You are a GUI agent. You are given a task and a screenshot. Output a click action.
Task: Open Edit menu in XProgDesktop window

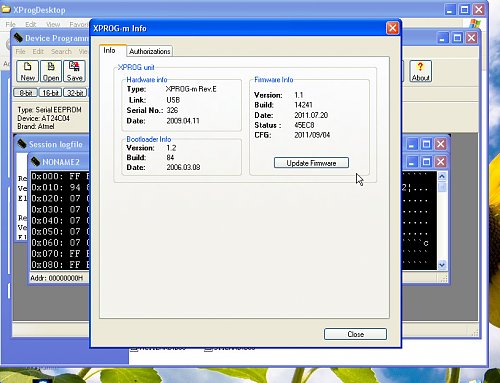[31, 24]
